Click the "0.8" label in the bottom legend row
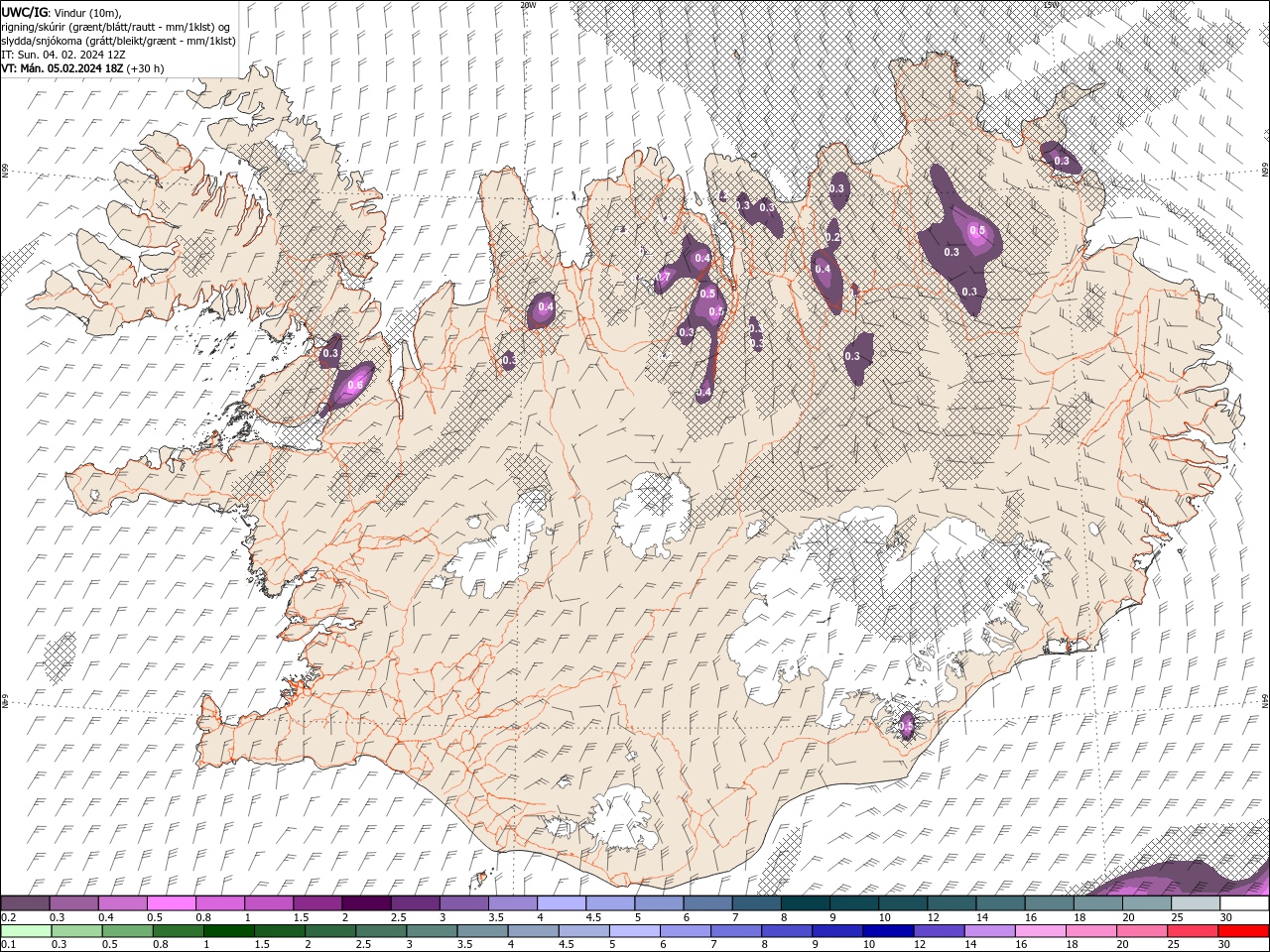Image resolution: width=1270 pixels, height=952 pixels. pos(160,945)
